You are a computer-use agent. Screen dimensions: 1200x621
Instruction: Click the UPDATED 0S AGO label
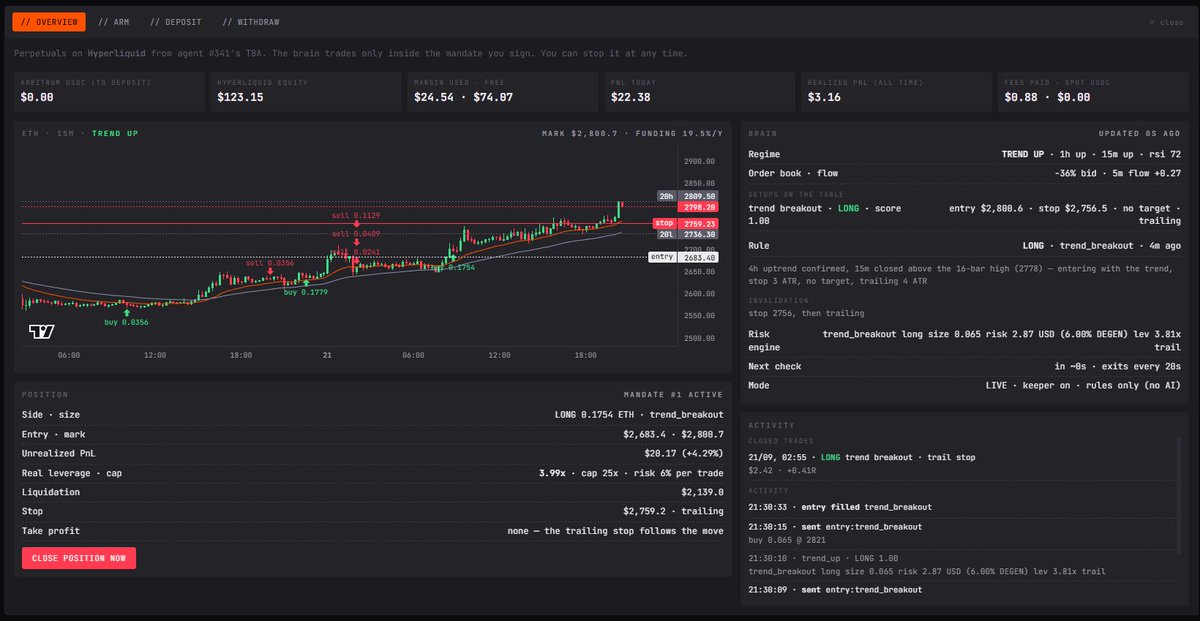tap(1138, 133)
